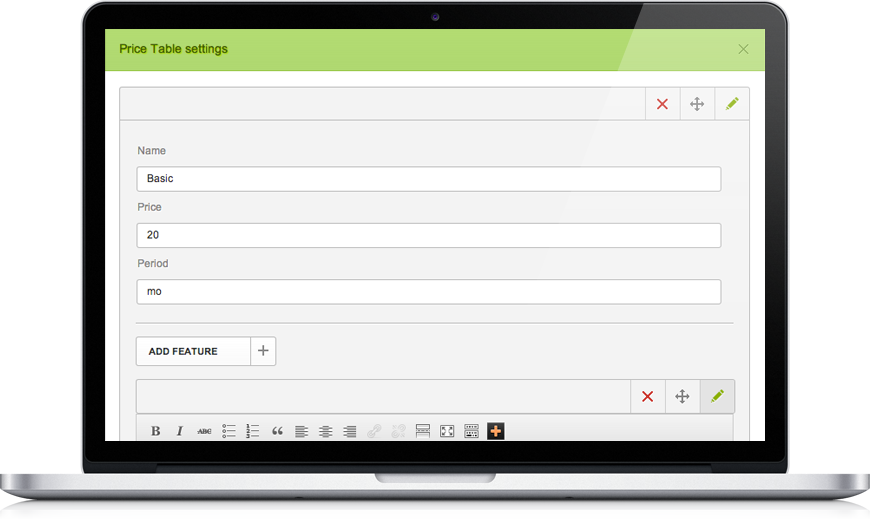Click the Price field with value 20
870x519 pixels.
click(429, 235)
